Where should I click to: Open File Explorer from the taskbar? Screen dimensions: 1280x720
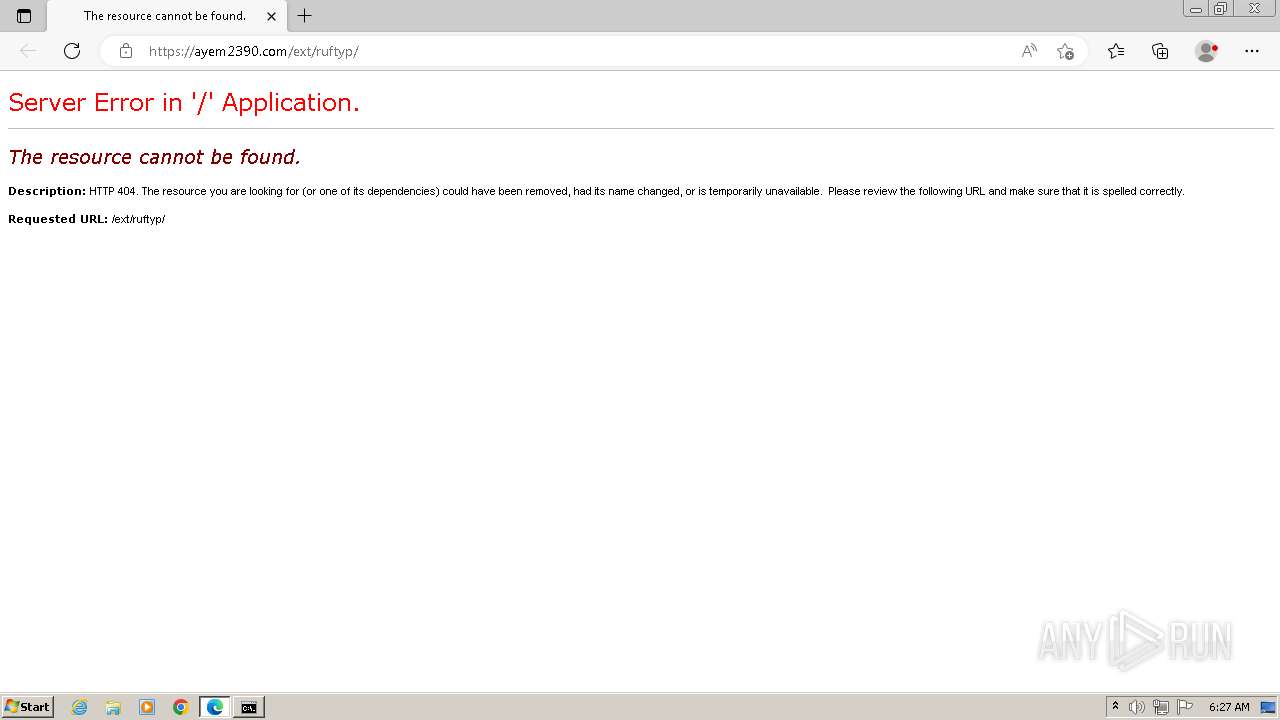[x=113, y=707]
